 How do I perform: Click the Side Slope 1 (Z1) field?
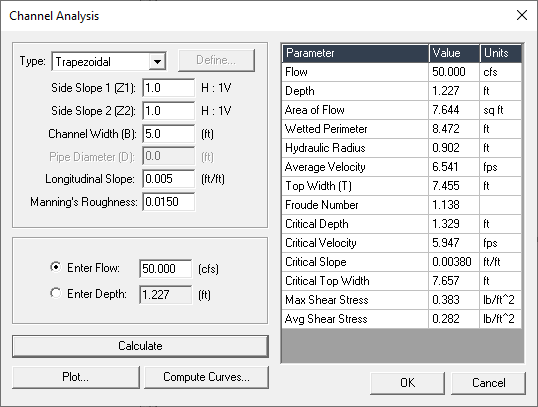pyautogui.click(x=168, y=88)
